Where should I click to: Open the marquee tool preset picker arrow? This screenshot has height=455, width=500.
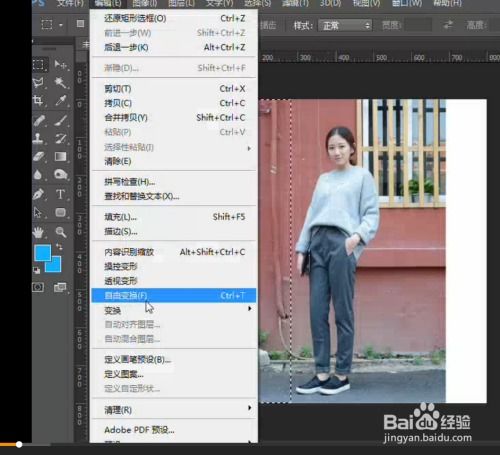(61, 25)
